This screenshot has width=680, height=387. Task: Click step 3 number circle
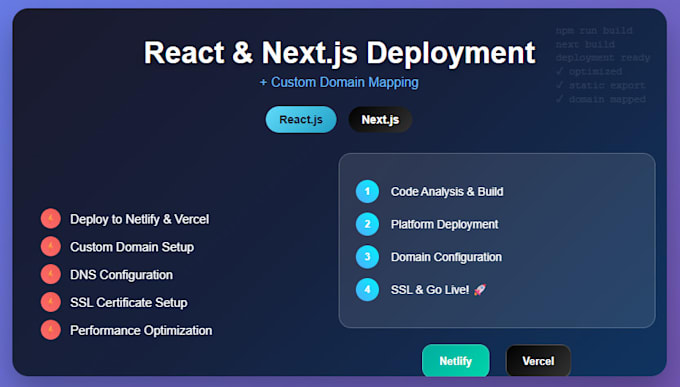367,257
